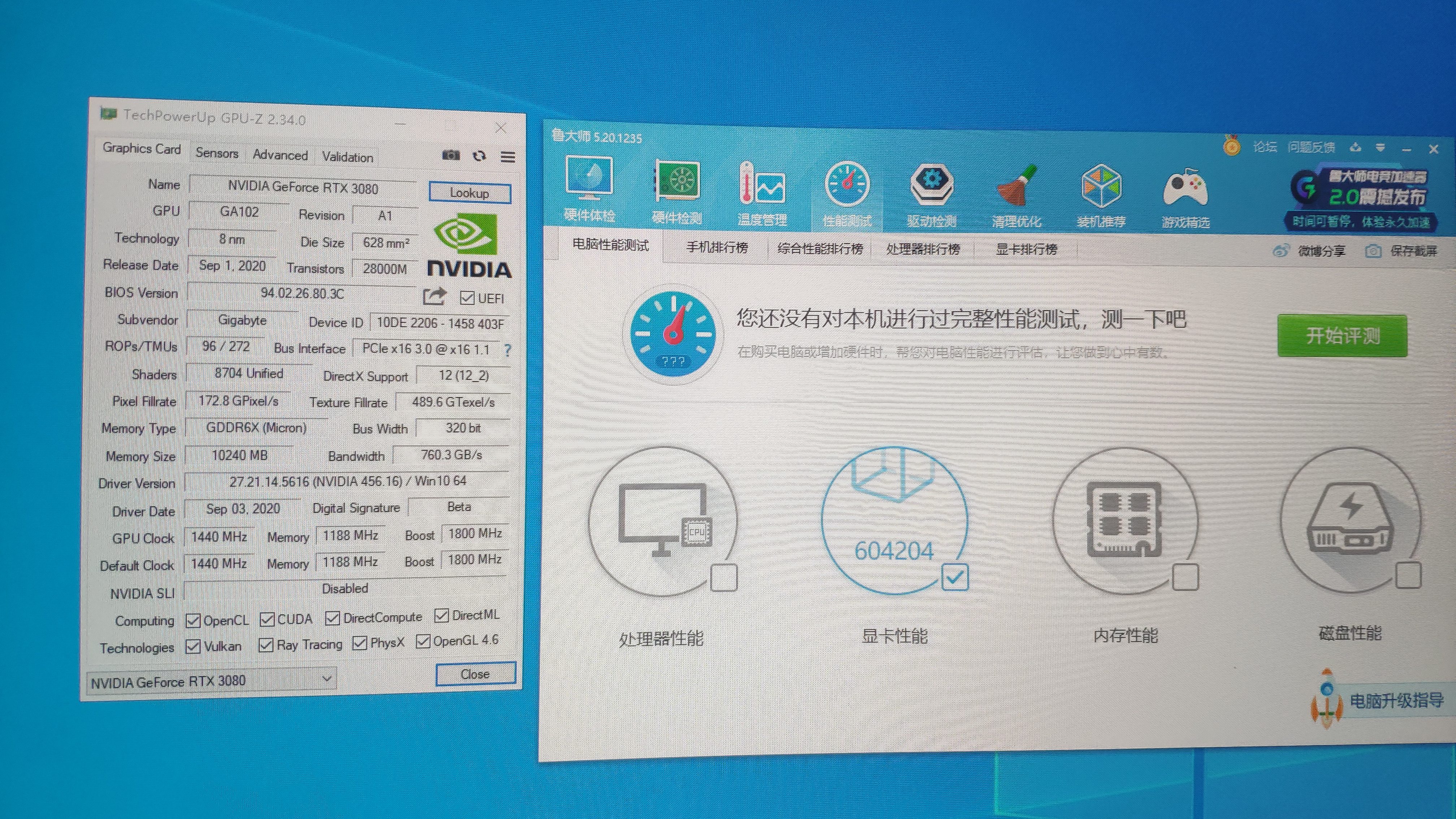
Task: Open the GPU-Z hamburger menu
Action: point(508,157)
